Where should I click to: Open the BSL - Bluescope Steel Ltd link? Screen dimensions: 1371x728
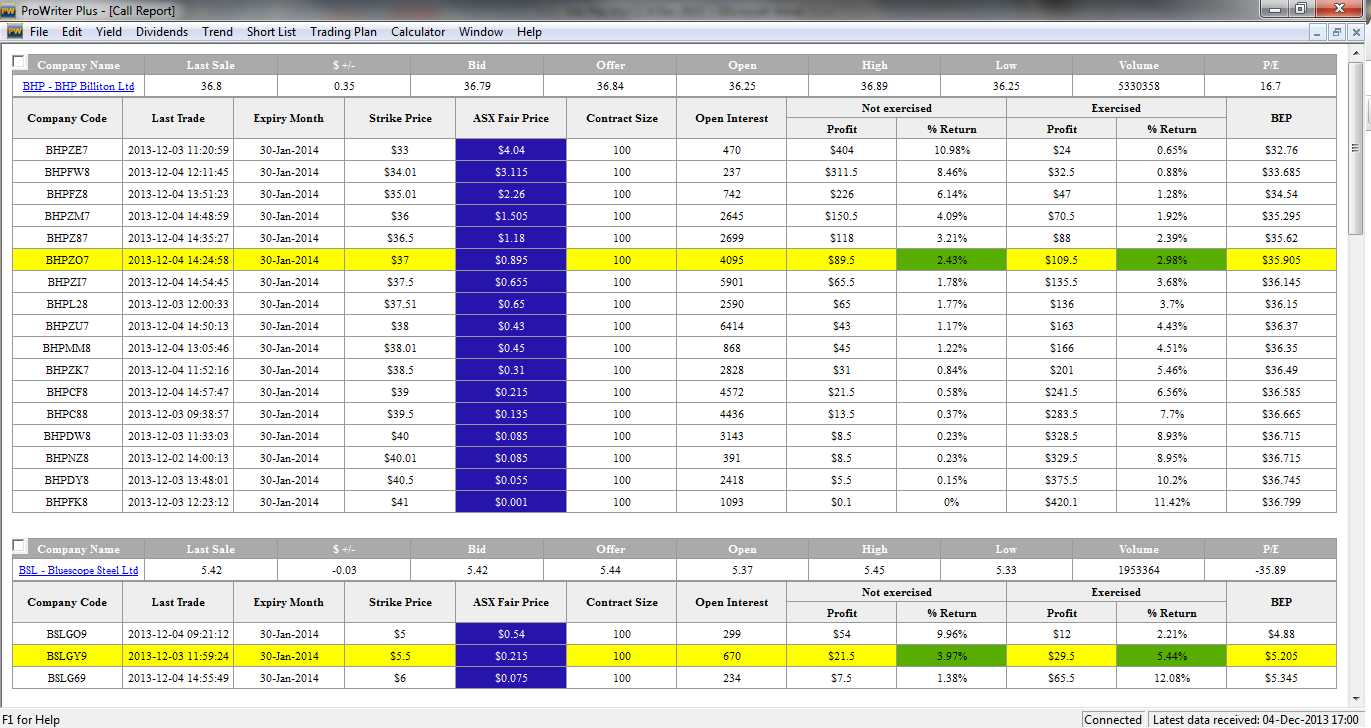[x=78, y=571]
